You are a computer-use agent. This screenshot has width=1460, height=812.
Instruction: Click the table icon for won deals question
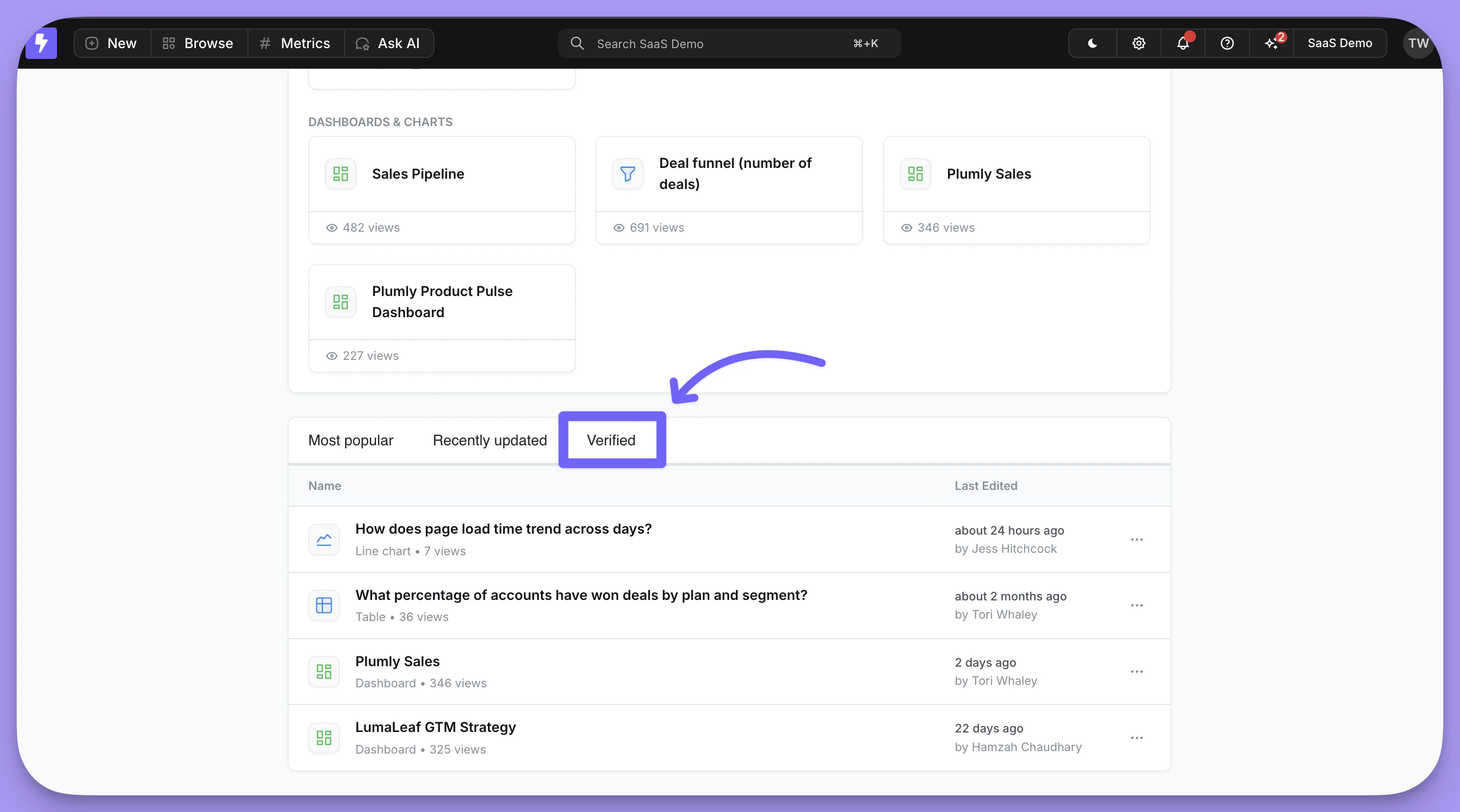(x=324, y=605)
